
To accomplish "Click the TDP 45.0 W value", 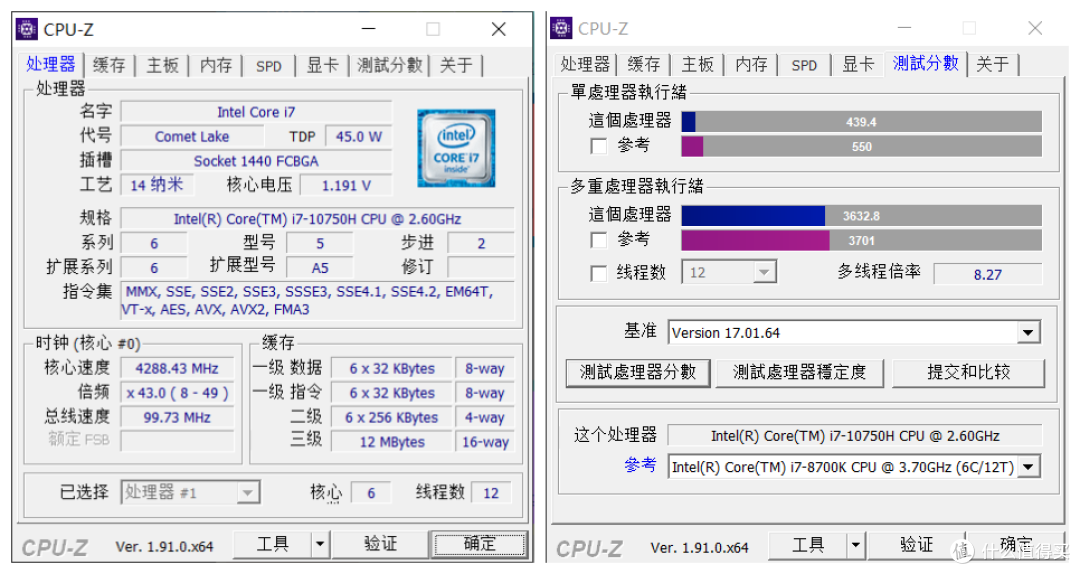I will point(358,136).
